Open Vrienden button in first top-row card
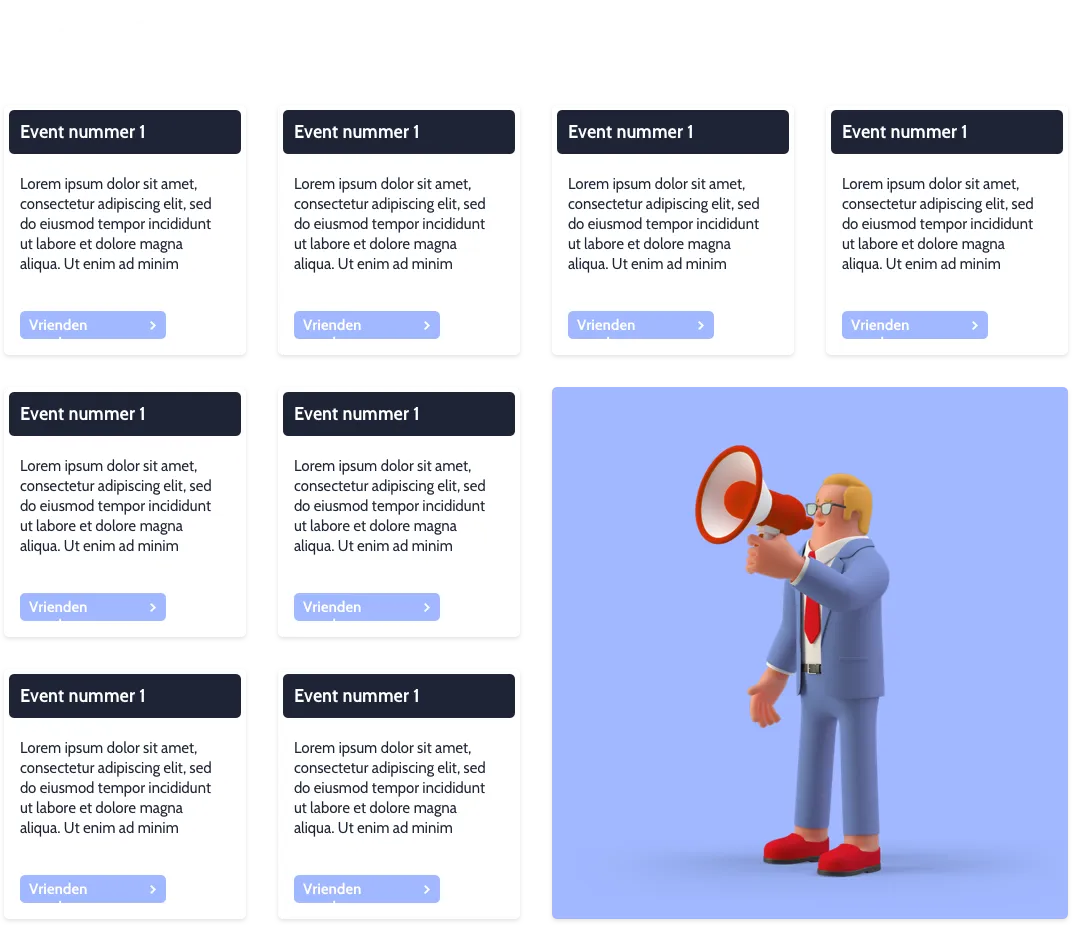This screenshot has width=1072, height=925. coord(93,325)
